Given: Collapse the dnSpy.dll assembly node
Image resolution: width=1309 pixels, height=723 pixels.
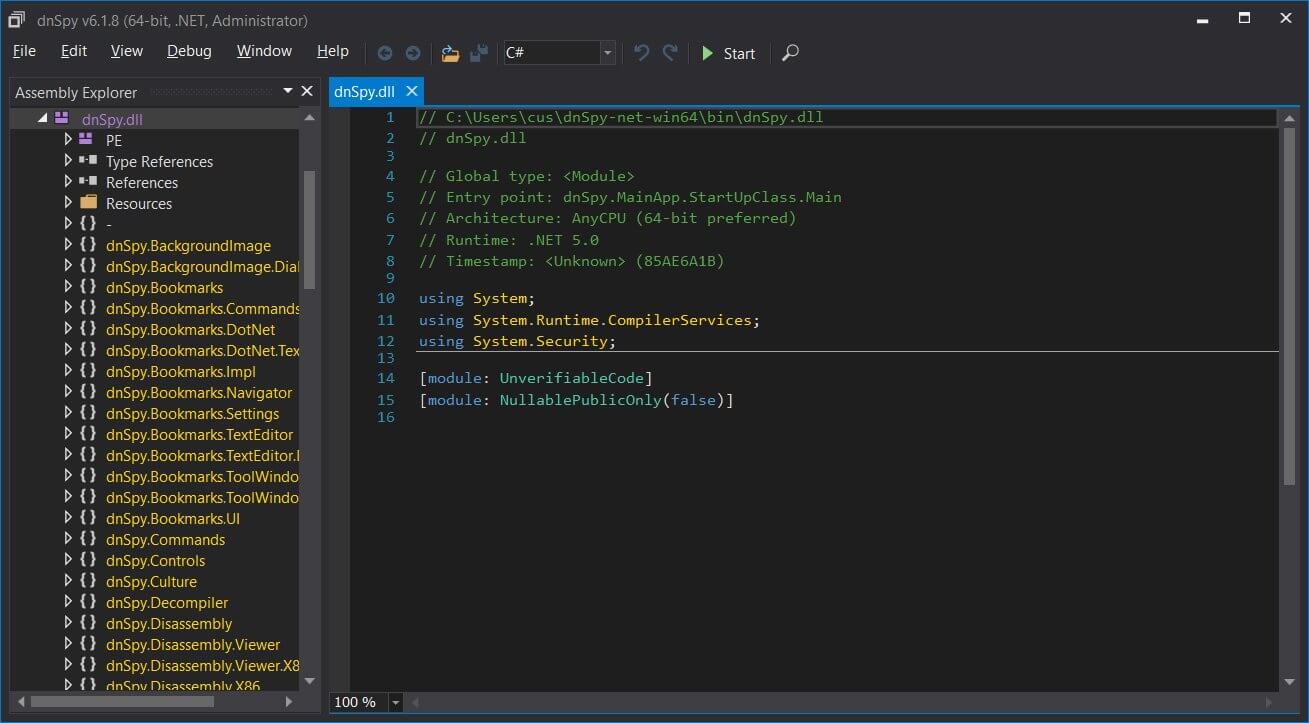Looking at the screenshot, I should (x=42, y=118).
